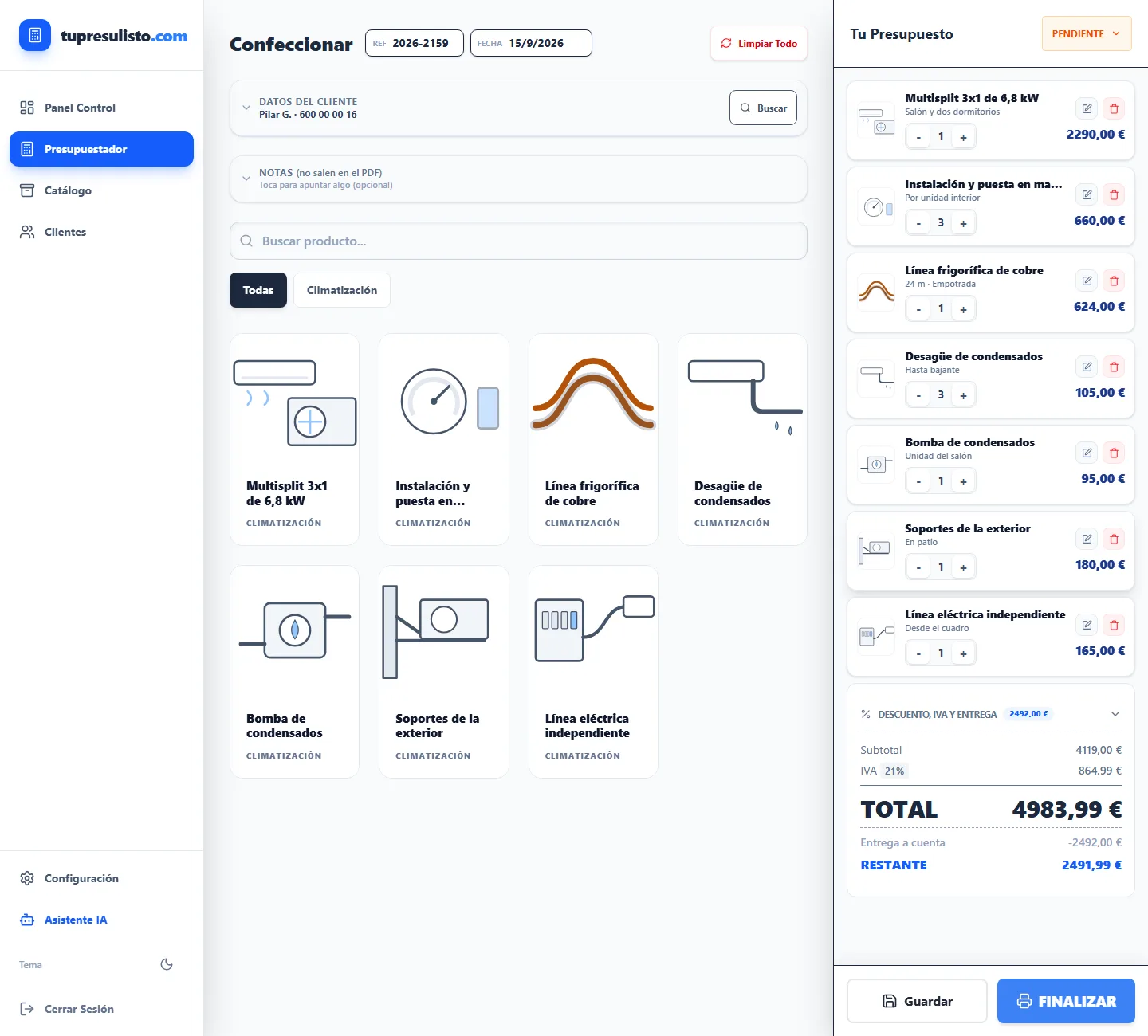
Task: Go to Catálogo in the sidebar
Action: [x=101, y=190]
